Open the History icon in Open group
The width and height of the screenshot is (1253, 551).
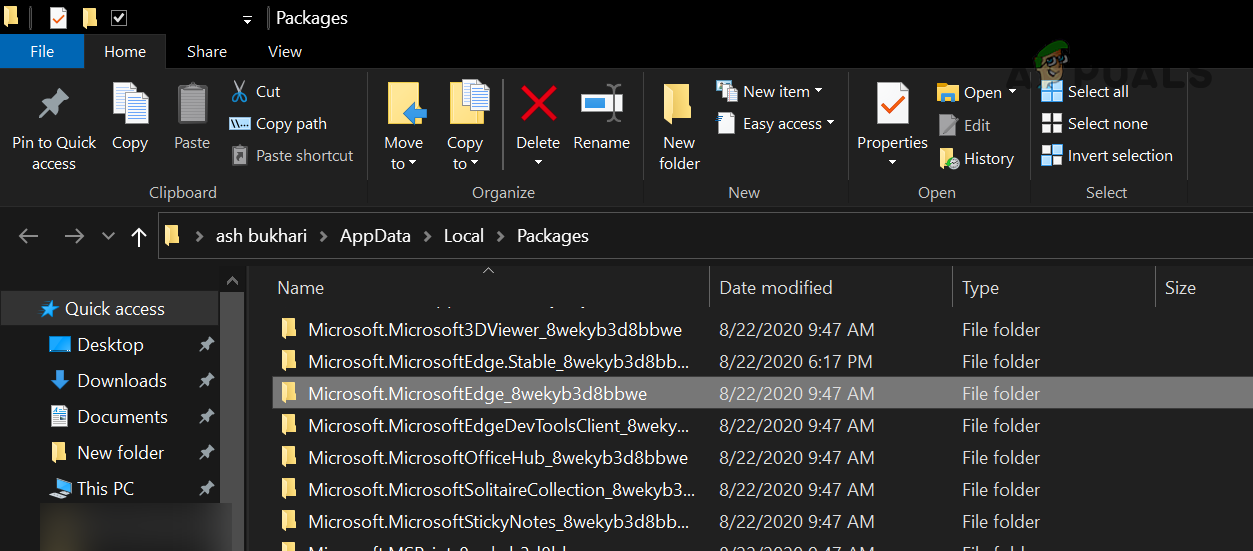pyautogui.click(x=950, y=158)
